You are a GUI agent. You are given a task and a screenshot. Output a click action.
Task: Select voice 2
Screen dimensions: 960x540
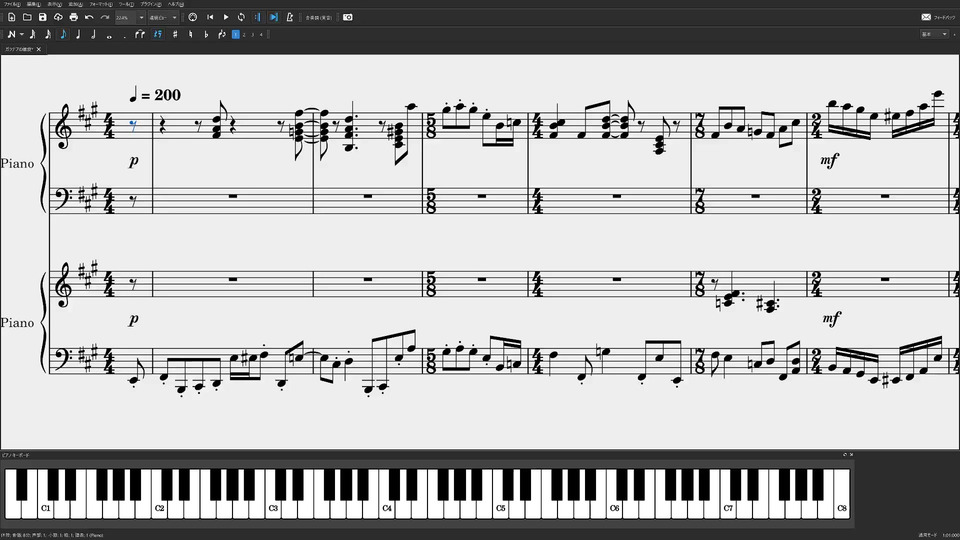click(x=244, y=34)
